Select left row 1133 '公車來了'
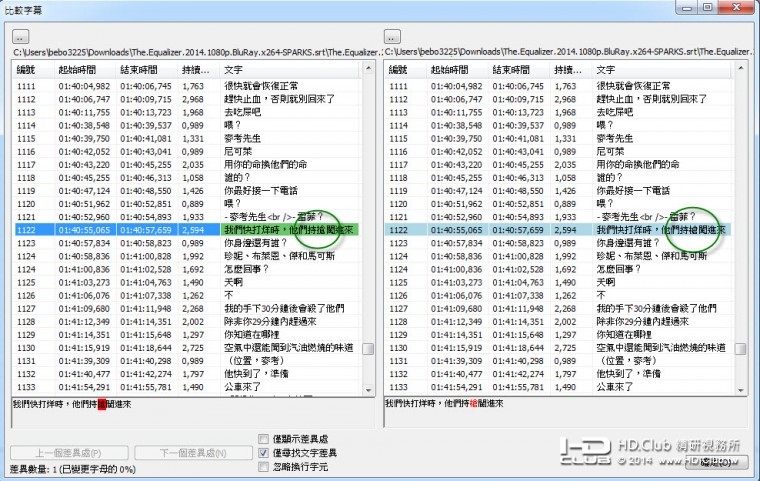760x481 pixels. (x=187, y=387)
